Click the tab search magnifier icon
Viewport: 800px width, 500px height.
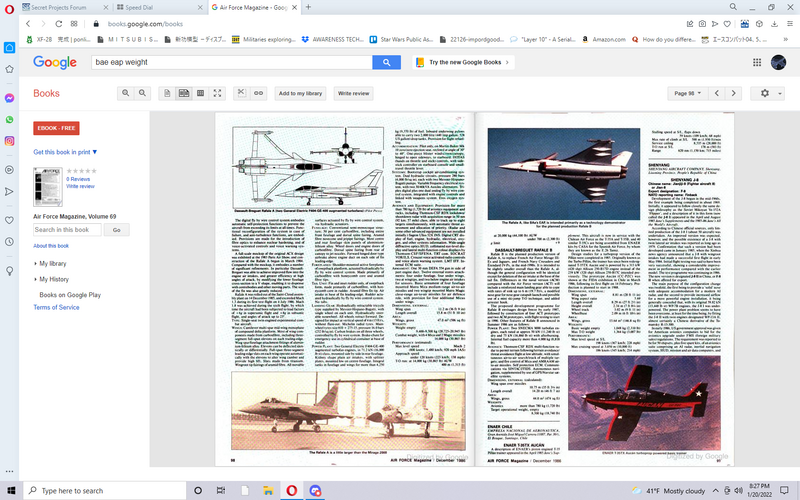pos(733,7)
